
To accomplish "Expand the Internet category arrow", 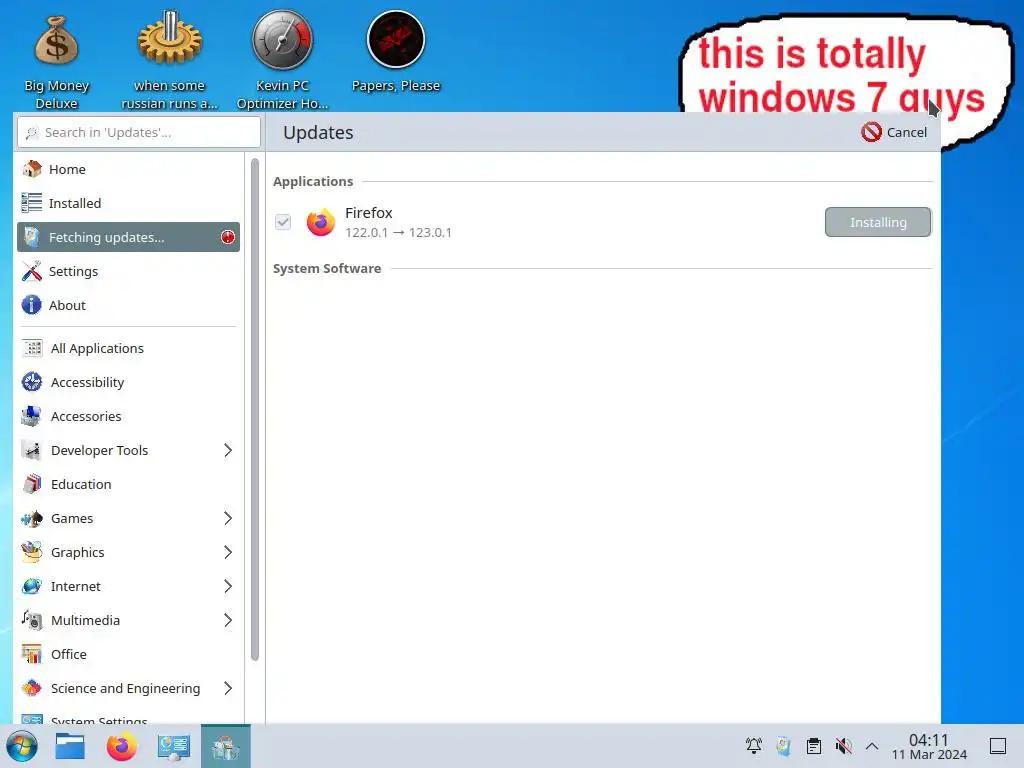I will tap(227, 586).
